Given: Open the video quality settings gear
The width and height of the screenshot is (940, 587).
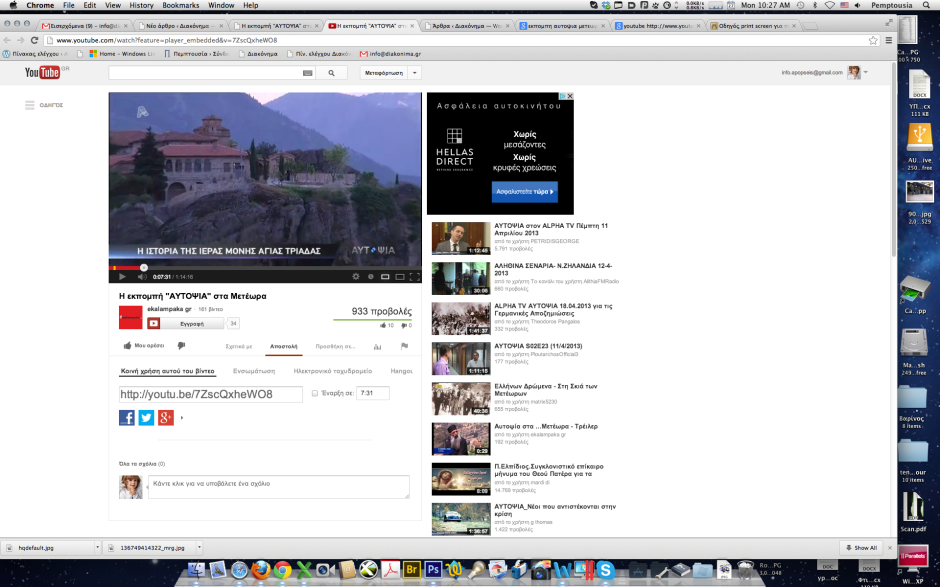Looking at the screenshot, I should coord(356,276).
